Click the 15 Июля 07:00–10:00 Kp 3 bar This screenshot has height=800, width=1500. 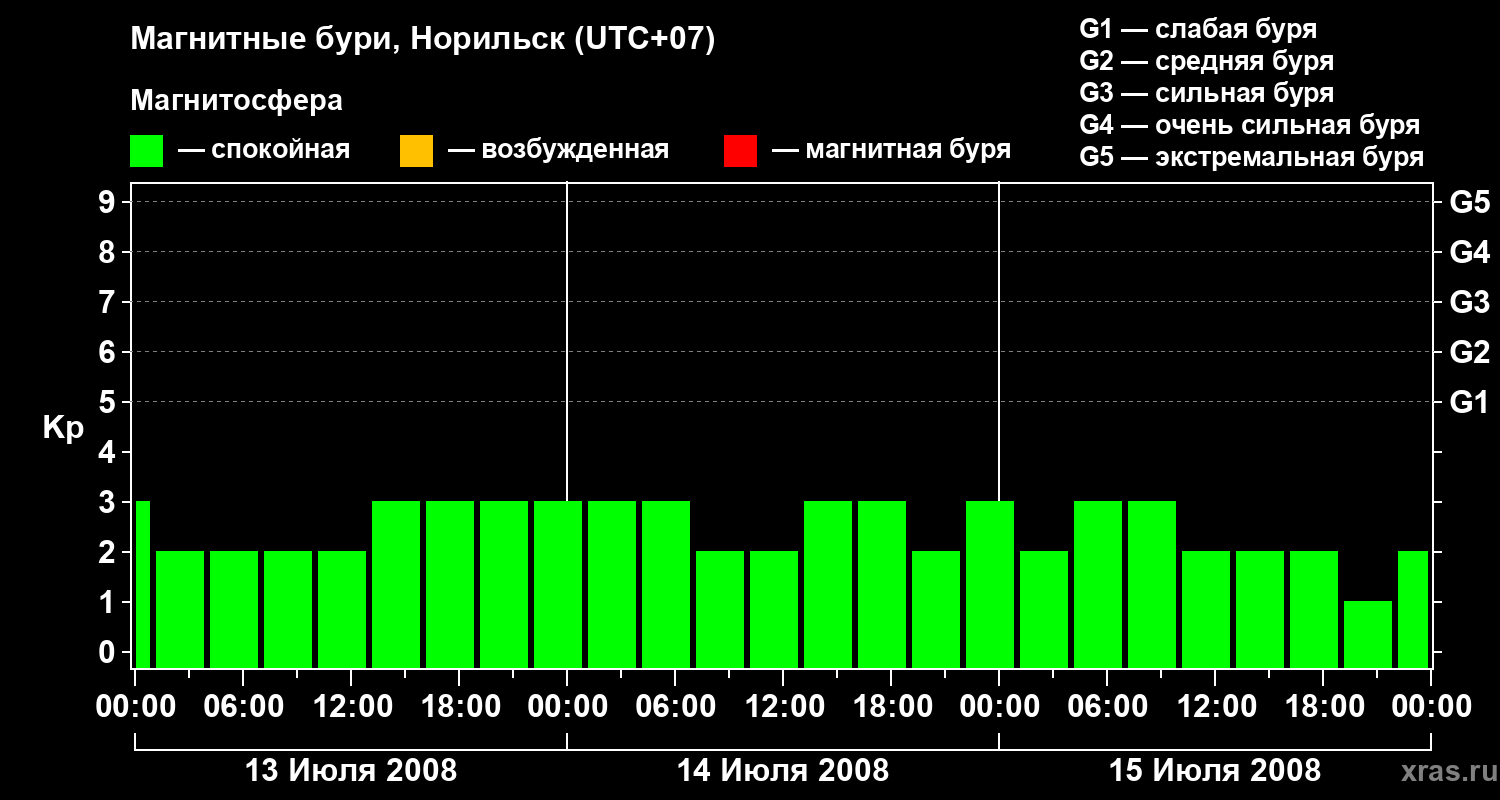tap(1152, 584)
